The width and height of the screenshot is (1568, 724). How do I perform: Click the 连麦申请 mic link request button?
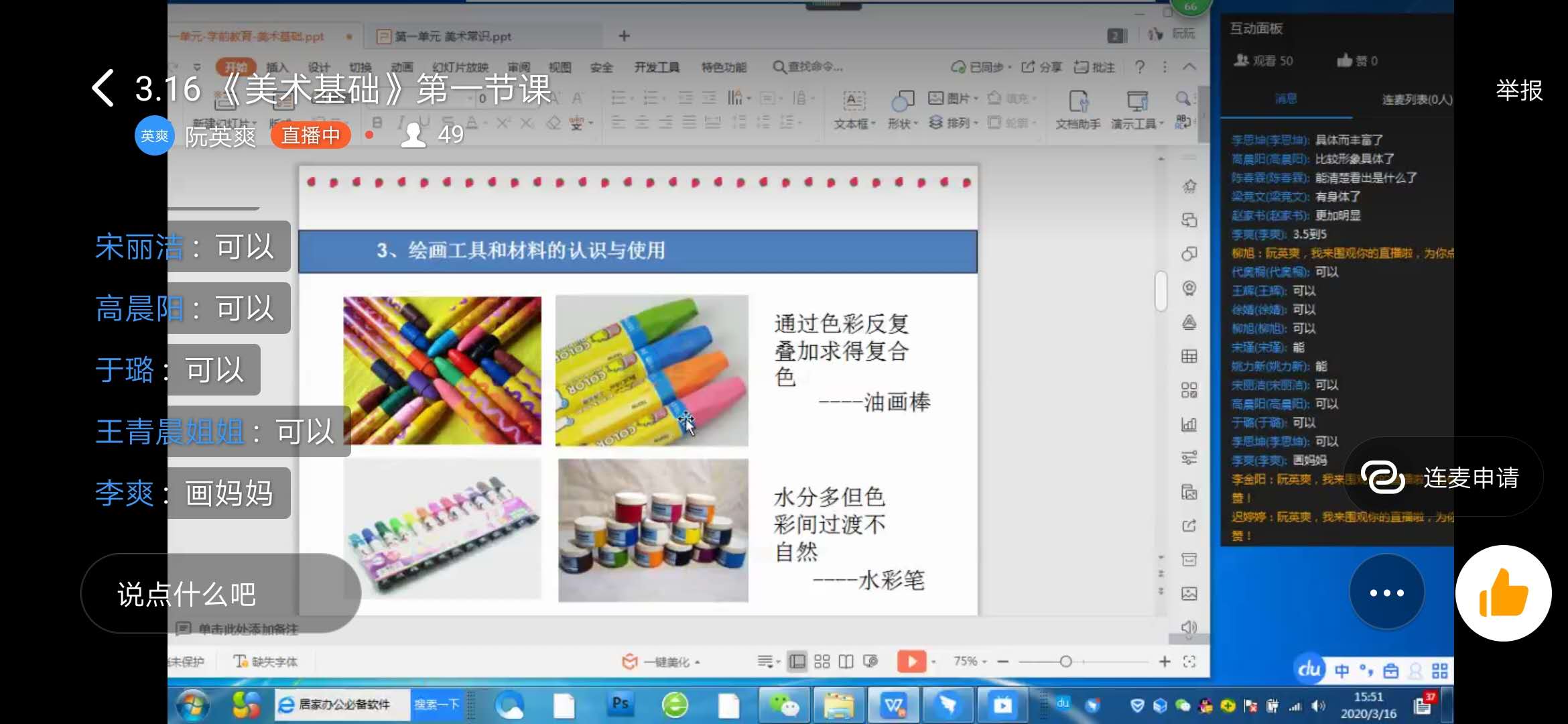pyautogui.click(x=1444, y=477)
